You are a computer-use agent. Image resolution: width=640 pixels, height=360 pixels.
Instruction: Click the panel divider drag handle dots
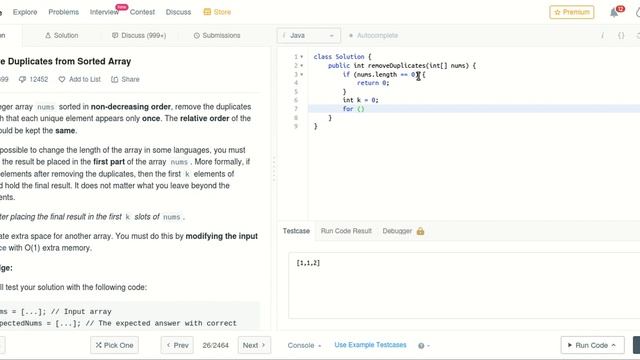click(274, 169)
